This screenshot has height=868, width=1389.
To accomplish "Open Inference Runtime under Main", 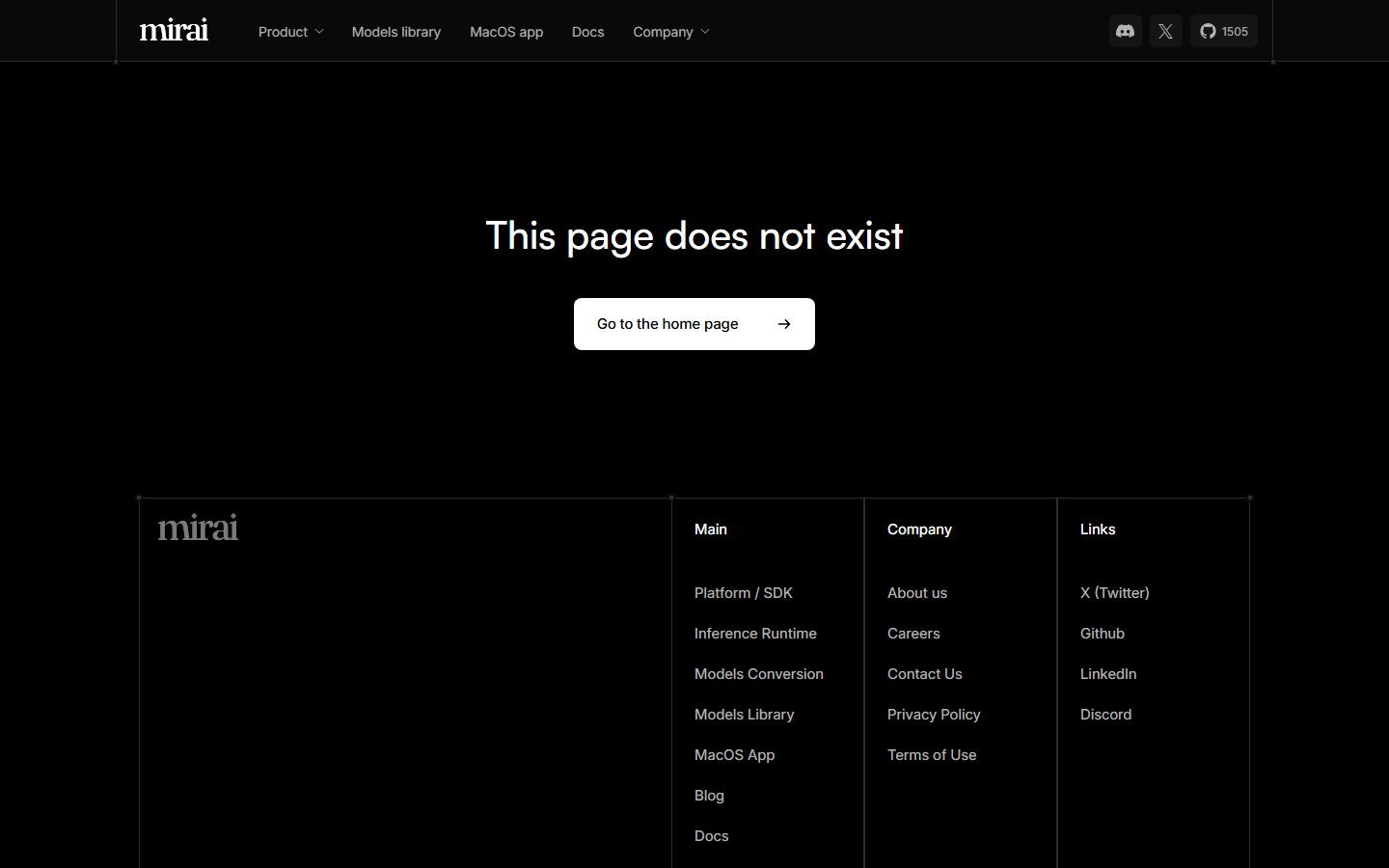I will 755,634.
